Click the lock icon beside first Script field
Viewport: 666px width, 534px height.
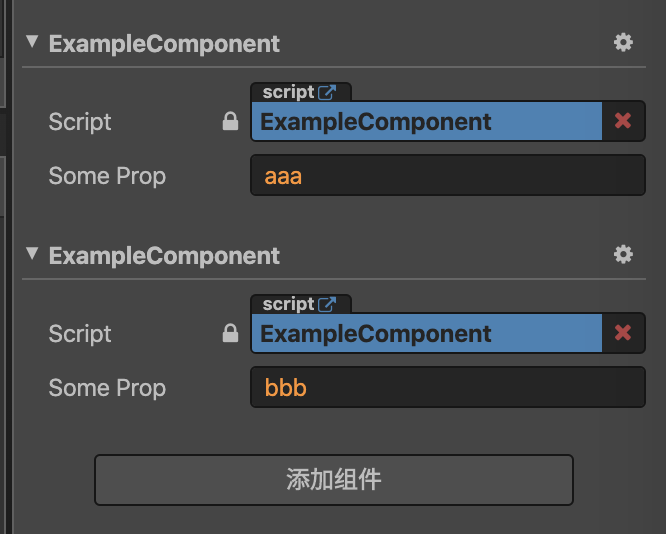230,122
